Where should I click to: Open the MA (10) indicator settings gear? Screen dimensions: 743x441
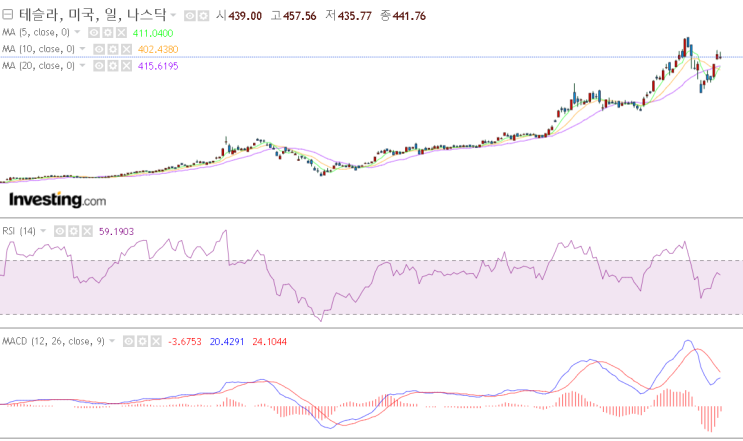point(112,49)
